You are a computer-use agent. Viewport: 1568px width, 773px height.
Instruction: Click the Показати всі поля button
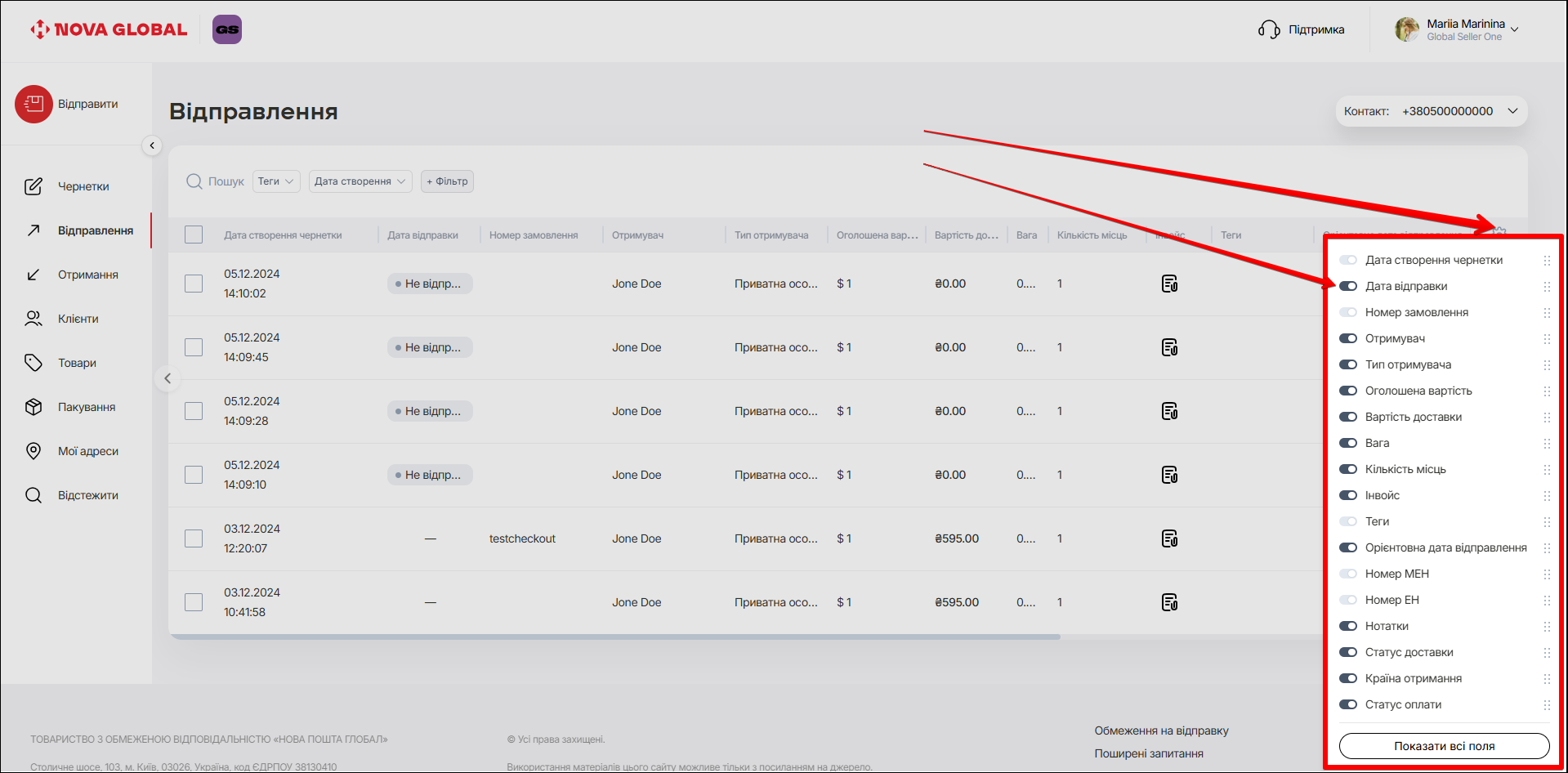coord(1444,746)
